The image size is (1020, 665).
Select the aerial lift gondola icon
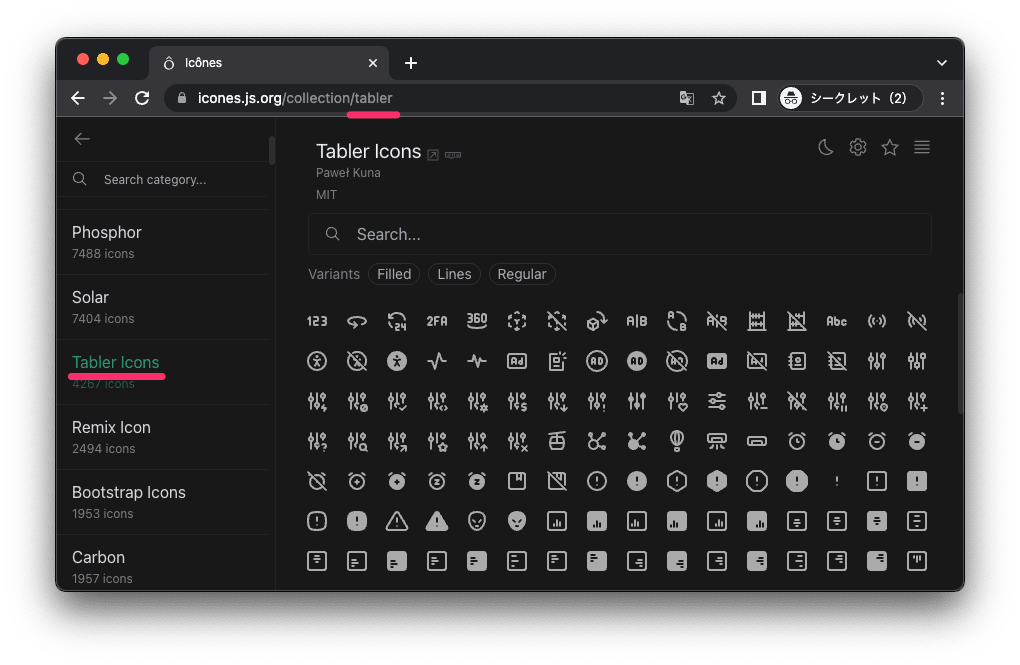[x=557, y=441]
